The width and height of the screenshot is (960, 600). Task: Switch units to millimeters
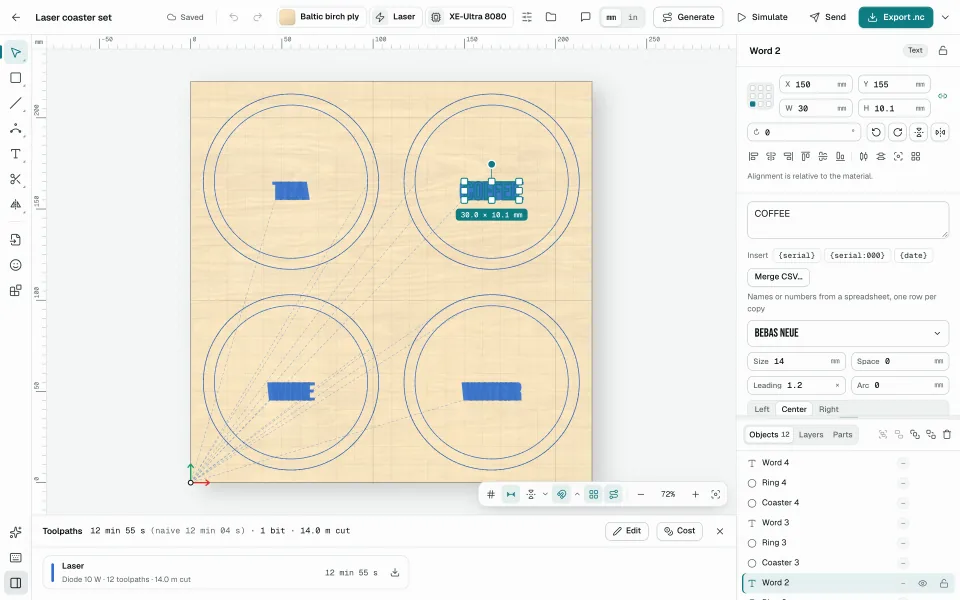[611, 17]
